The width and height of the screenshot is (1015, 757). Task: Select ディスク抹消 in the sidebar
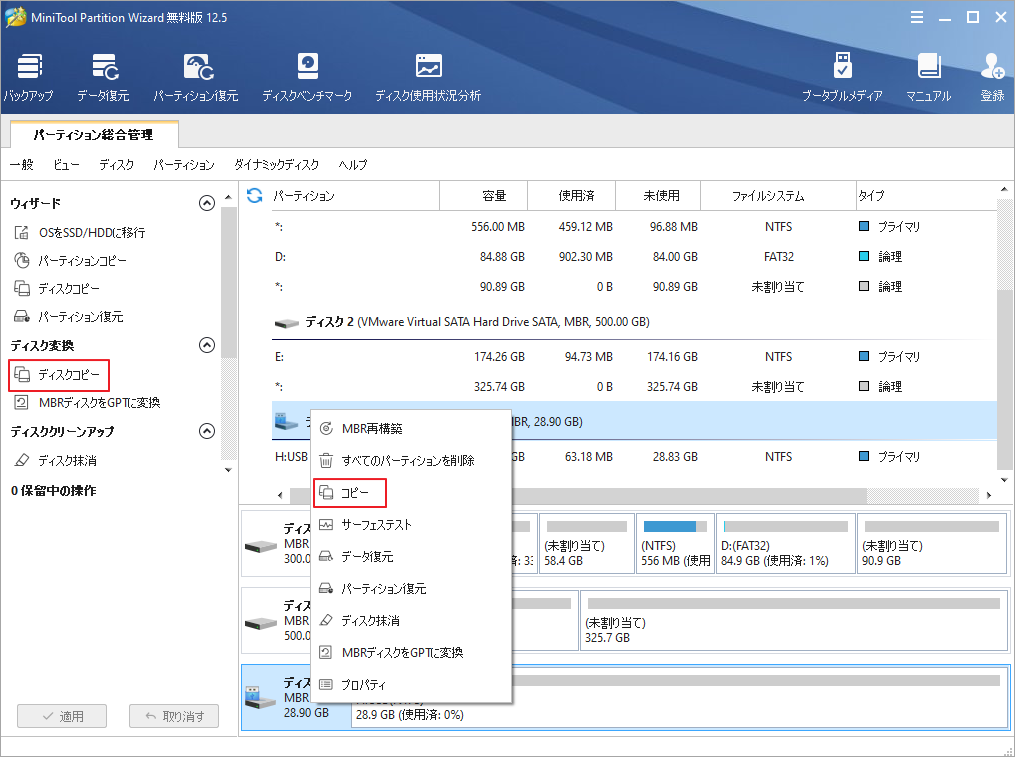(56, 460)
